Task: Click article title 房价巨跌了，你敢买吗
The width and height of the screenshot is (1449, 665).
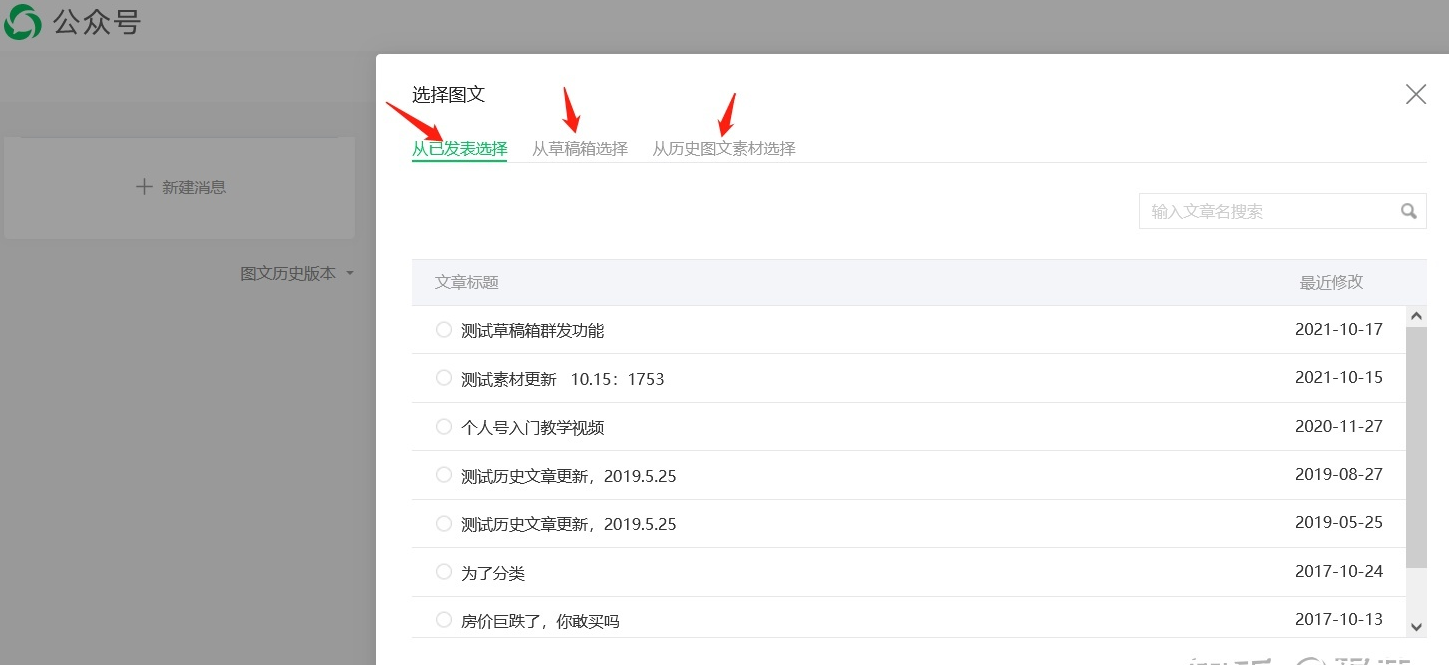Action: (540, 621)
